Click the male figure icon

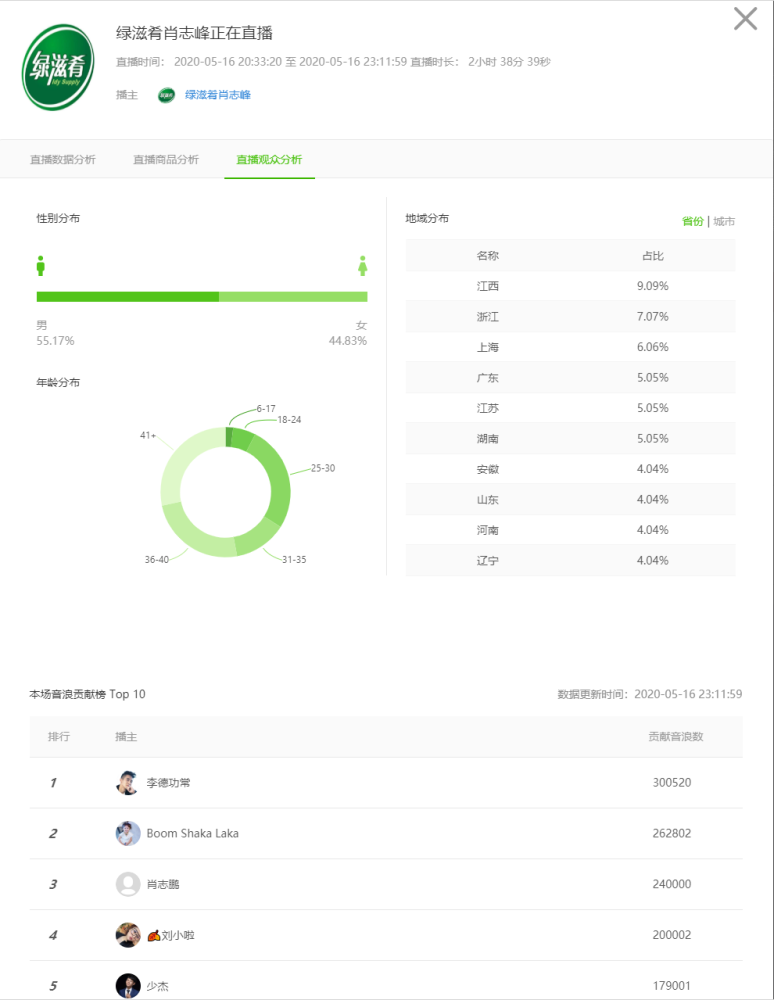point(41,266)
